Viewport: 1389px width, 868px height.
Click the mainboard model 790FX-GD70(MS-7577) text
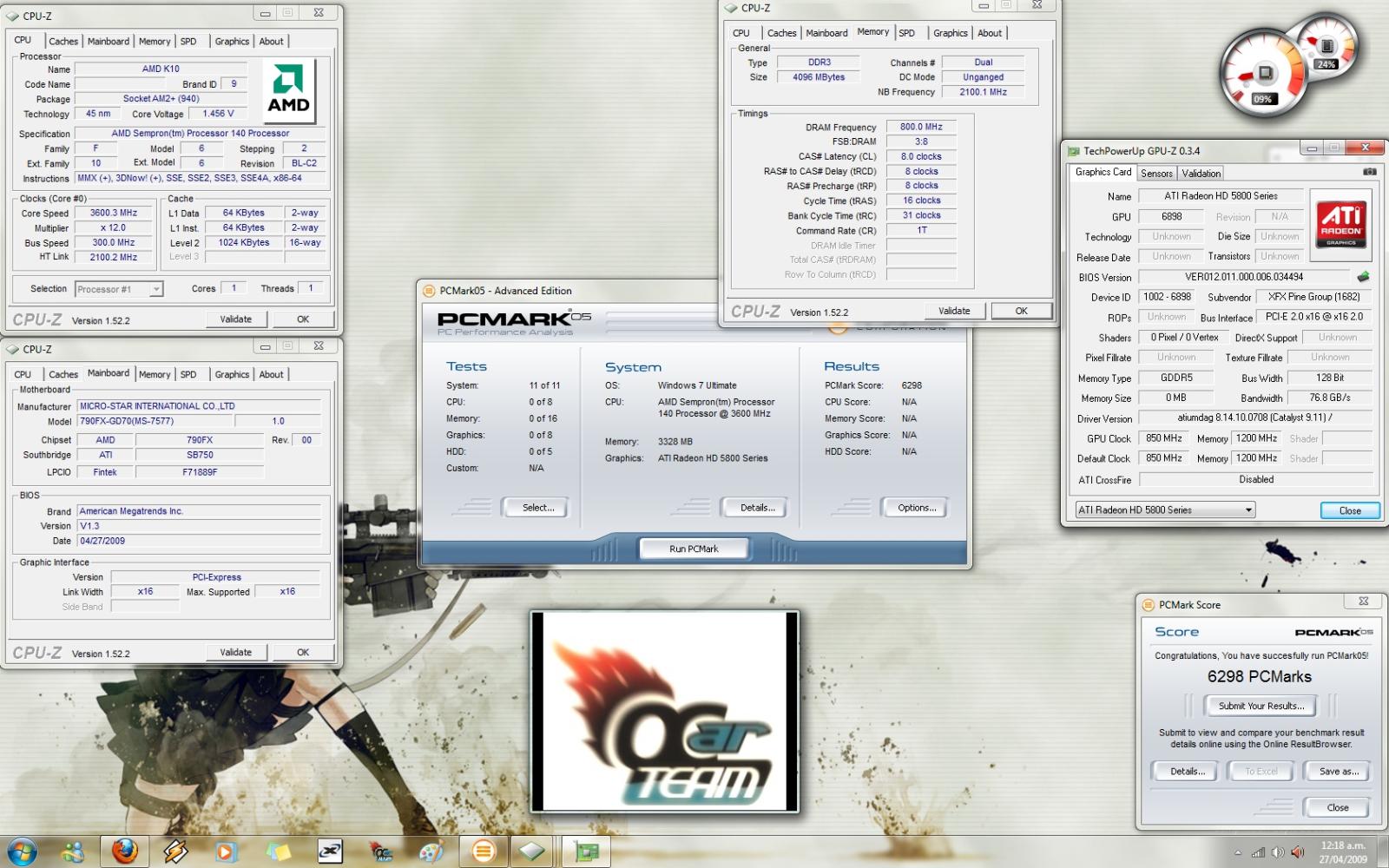coord(127,421)
